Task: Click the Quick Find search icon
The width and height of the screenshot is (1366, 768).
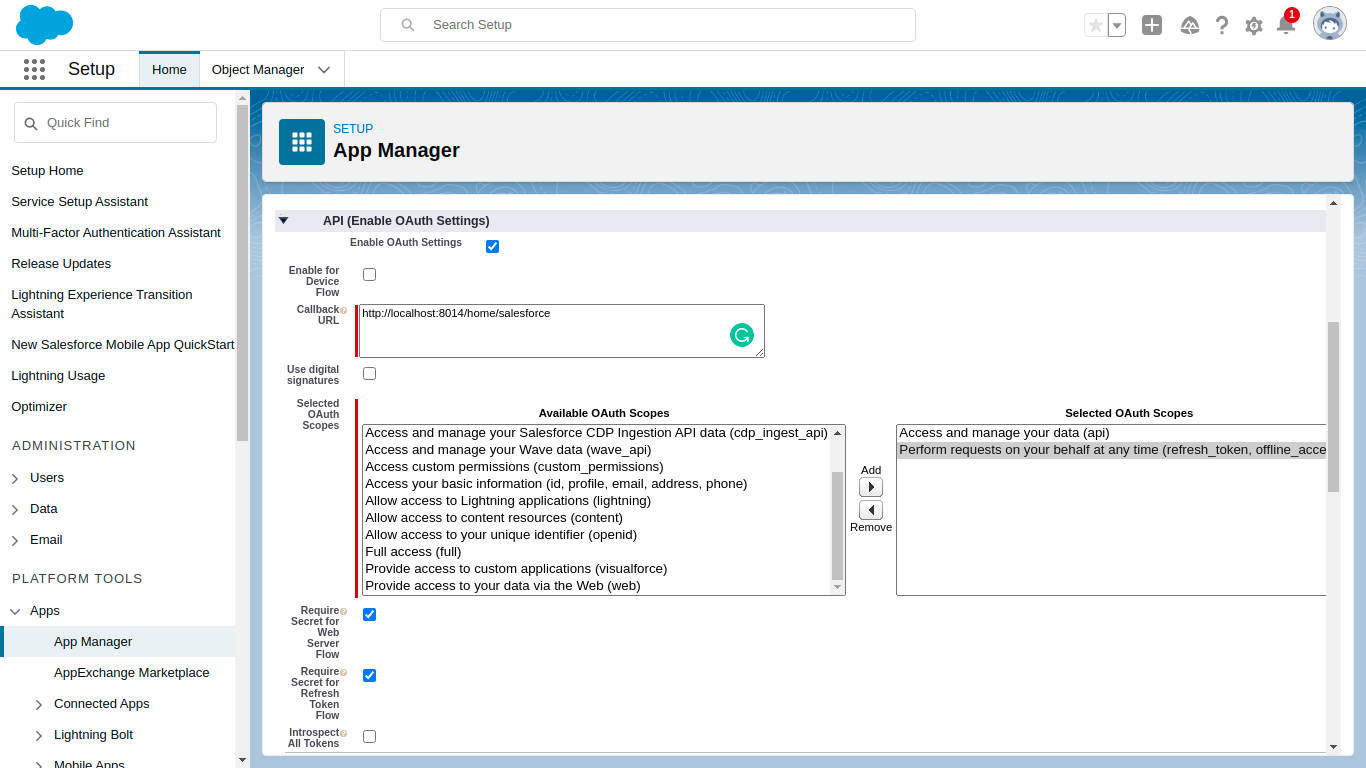Action: [x=31, y=123]
